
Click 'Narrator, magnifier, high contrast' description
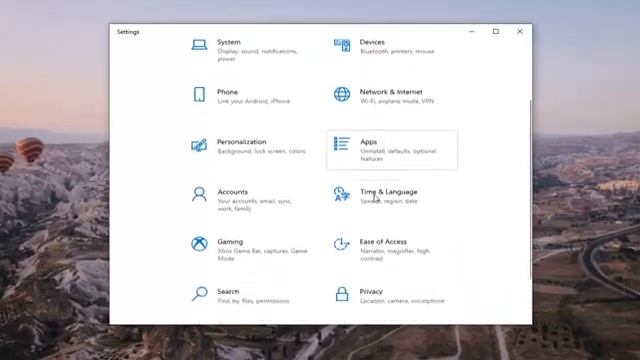[395, 255]
